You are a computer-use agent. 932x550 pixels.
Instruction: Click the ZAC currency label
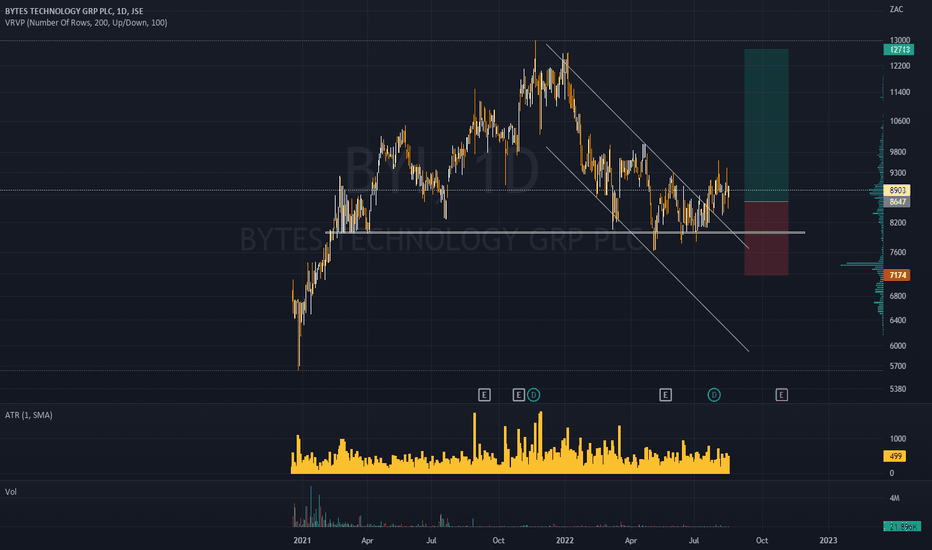[896, 9]
